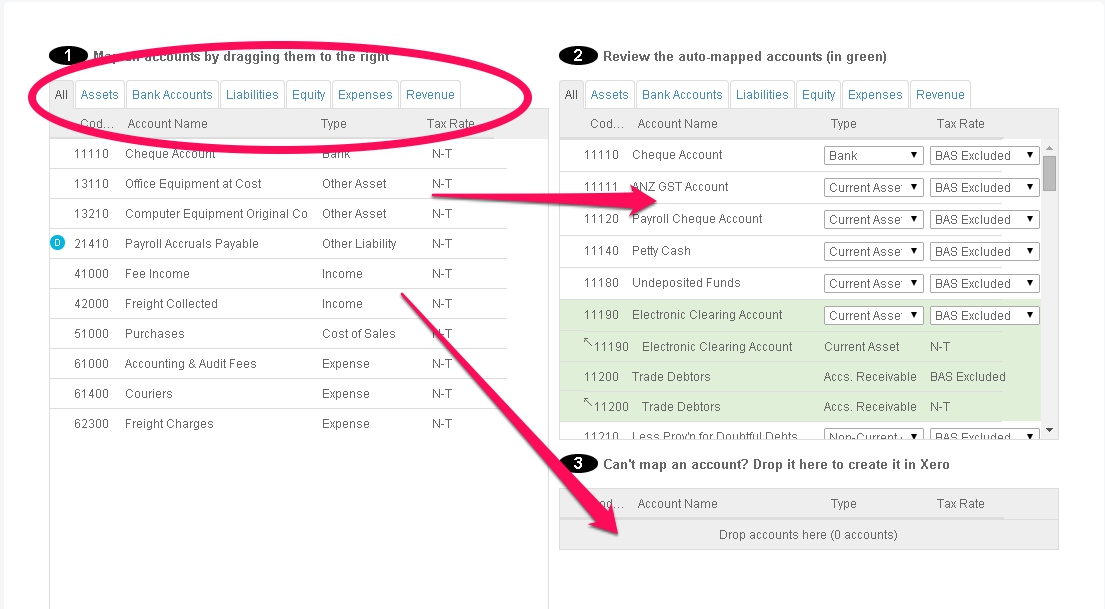Select the Liabilities tab in the left panel
This screenshot has width=1105, height=609.
point(252,95)
